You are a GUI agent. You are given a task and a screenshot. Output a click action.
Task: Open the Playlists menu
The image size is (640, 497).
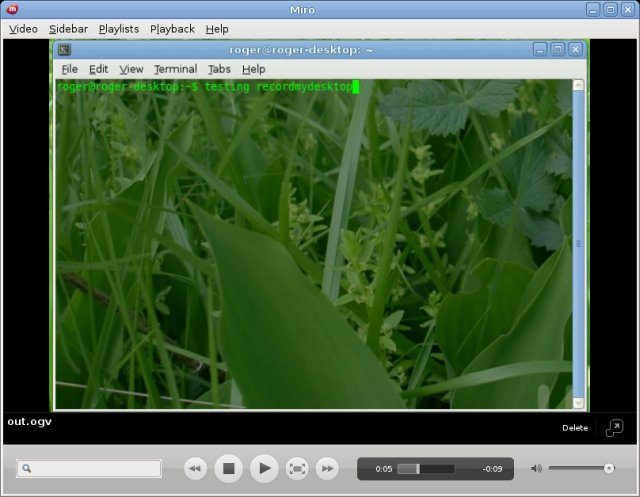pyautogui.click(x=119, y=29)
